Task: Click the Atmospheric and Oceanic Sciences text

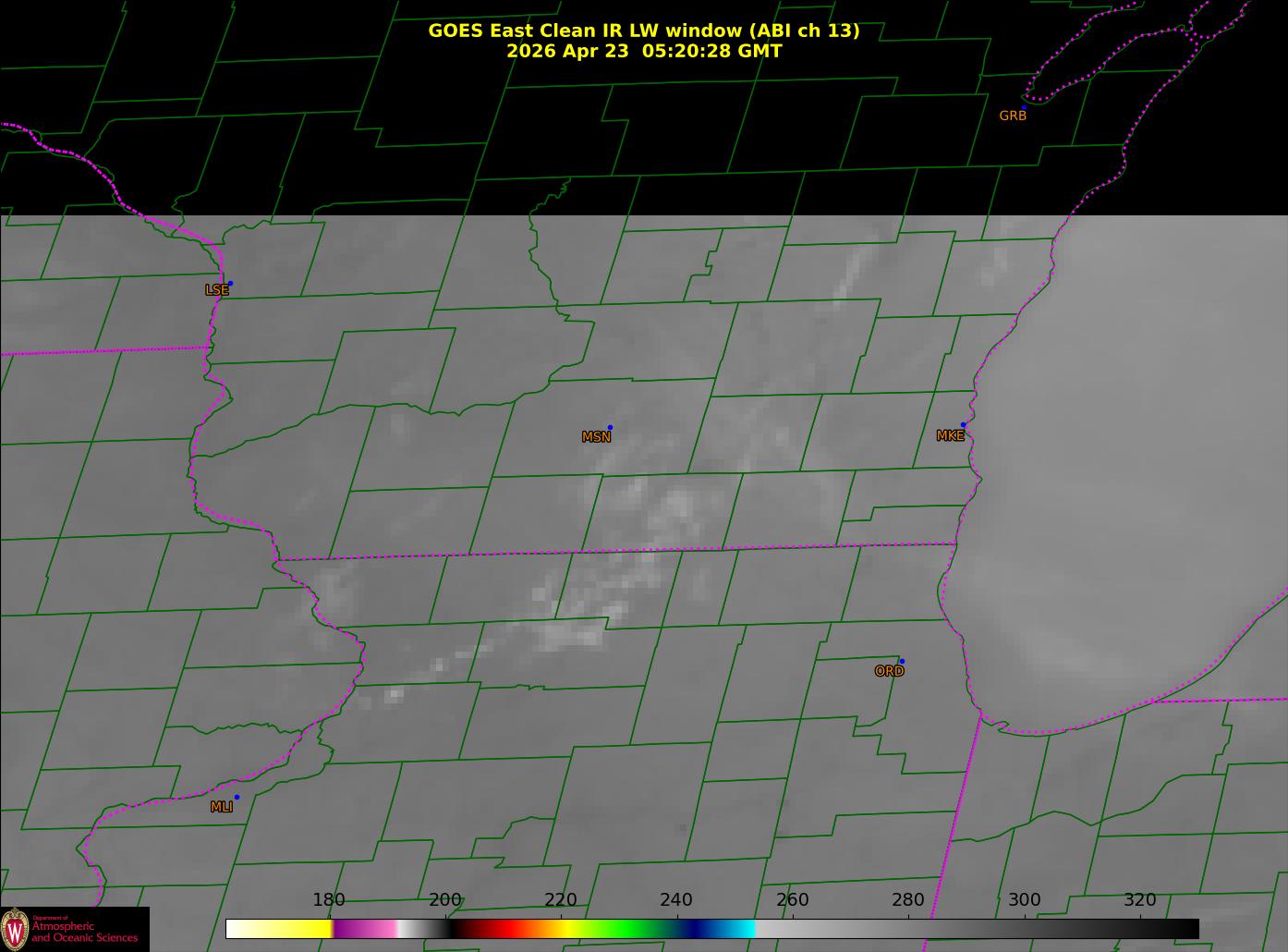Action: [x=85, y=932]
